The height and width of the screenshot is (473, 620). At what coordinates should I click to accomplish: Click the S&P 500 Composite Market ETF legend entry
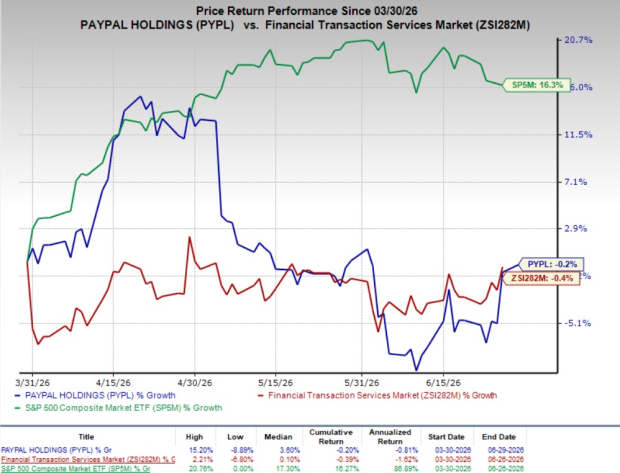pyautogui.click(x=118, y=408)
